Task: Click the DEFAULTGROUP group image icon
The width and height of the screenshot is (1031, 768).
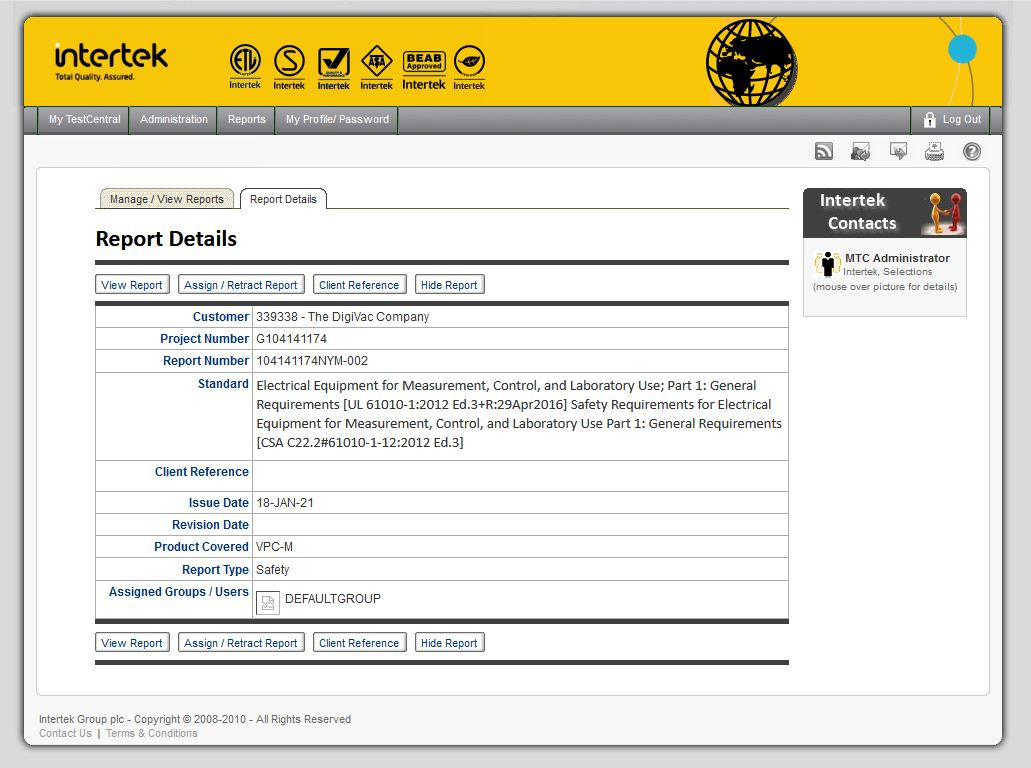Action: click(x=268, y=603)
